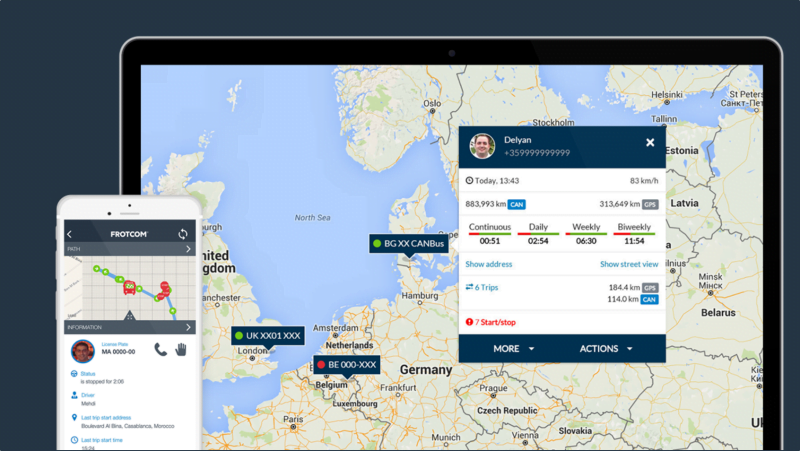This screenshot has width=800, height=451.
Task: Tap the phone call icon for driver
Action: point(161,349)
